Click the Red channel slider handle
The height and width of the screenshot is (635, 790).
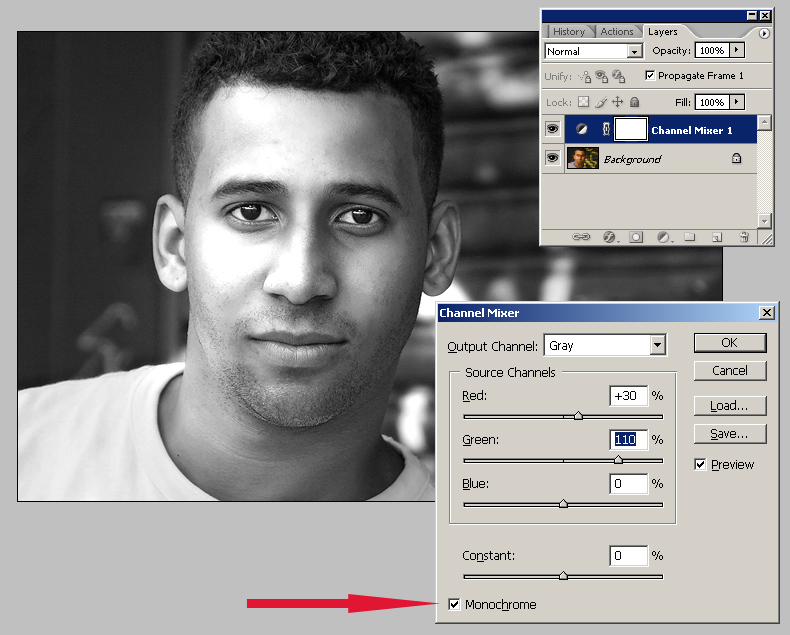(x=578, y=416)
